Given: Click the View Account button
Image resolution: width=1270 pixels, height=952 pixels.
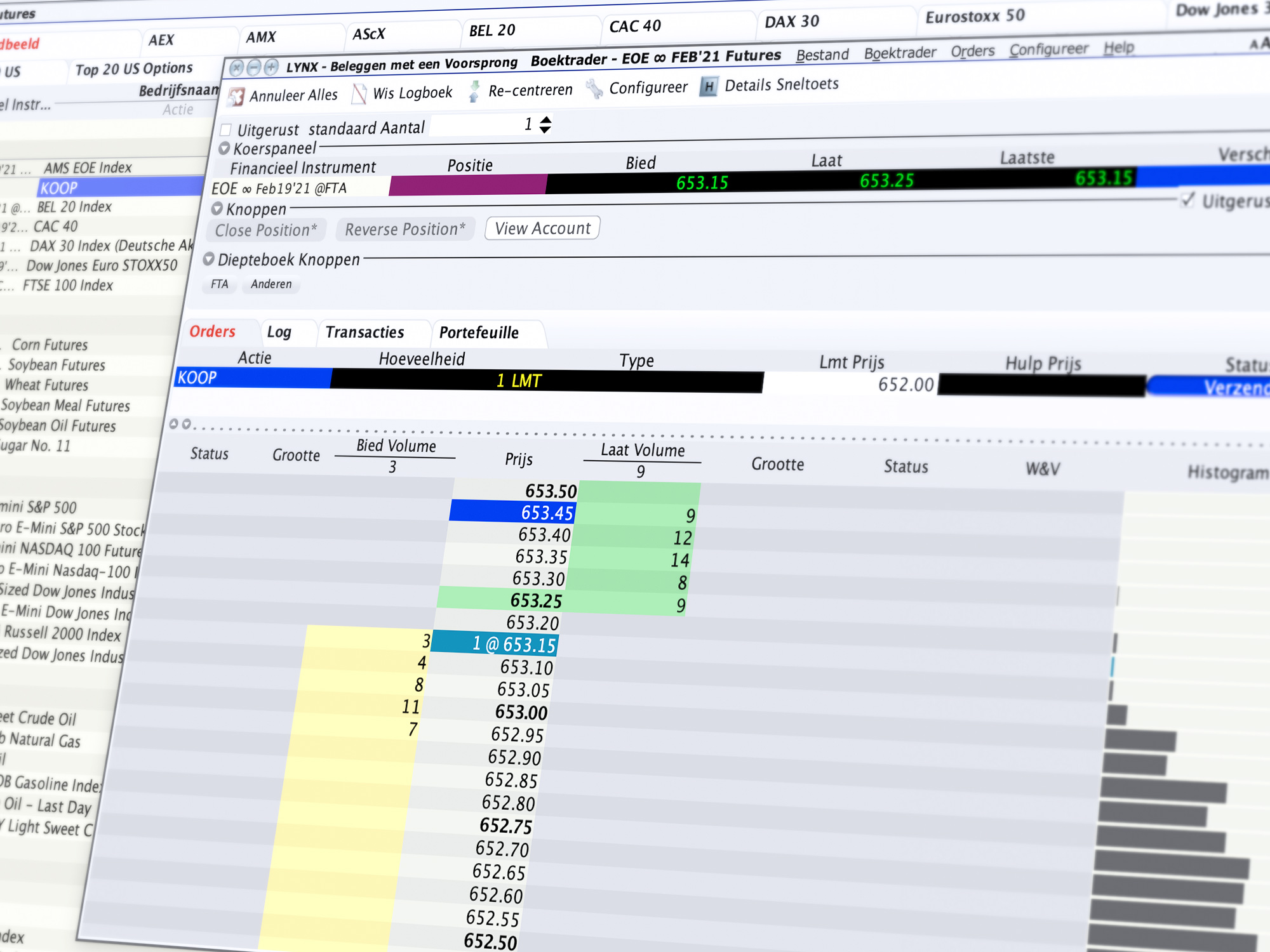Looking at the screenshot, I should [543, 228].
